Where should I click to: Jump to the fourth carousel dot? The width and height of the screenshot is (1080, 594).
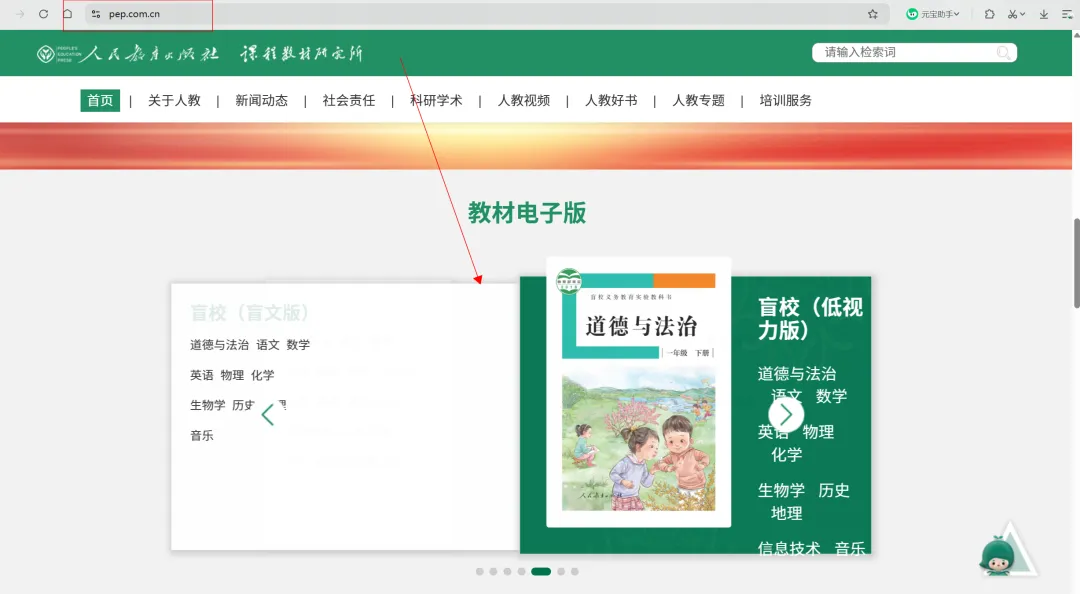point(521,571)
